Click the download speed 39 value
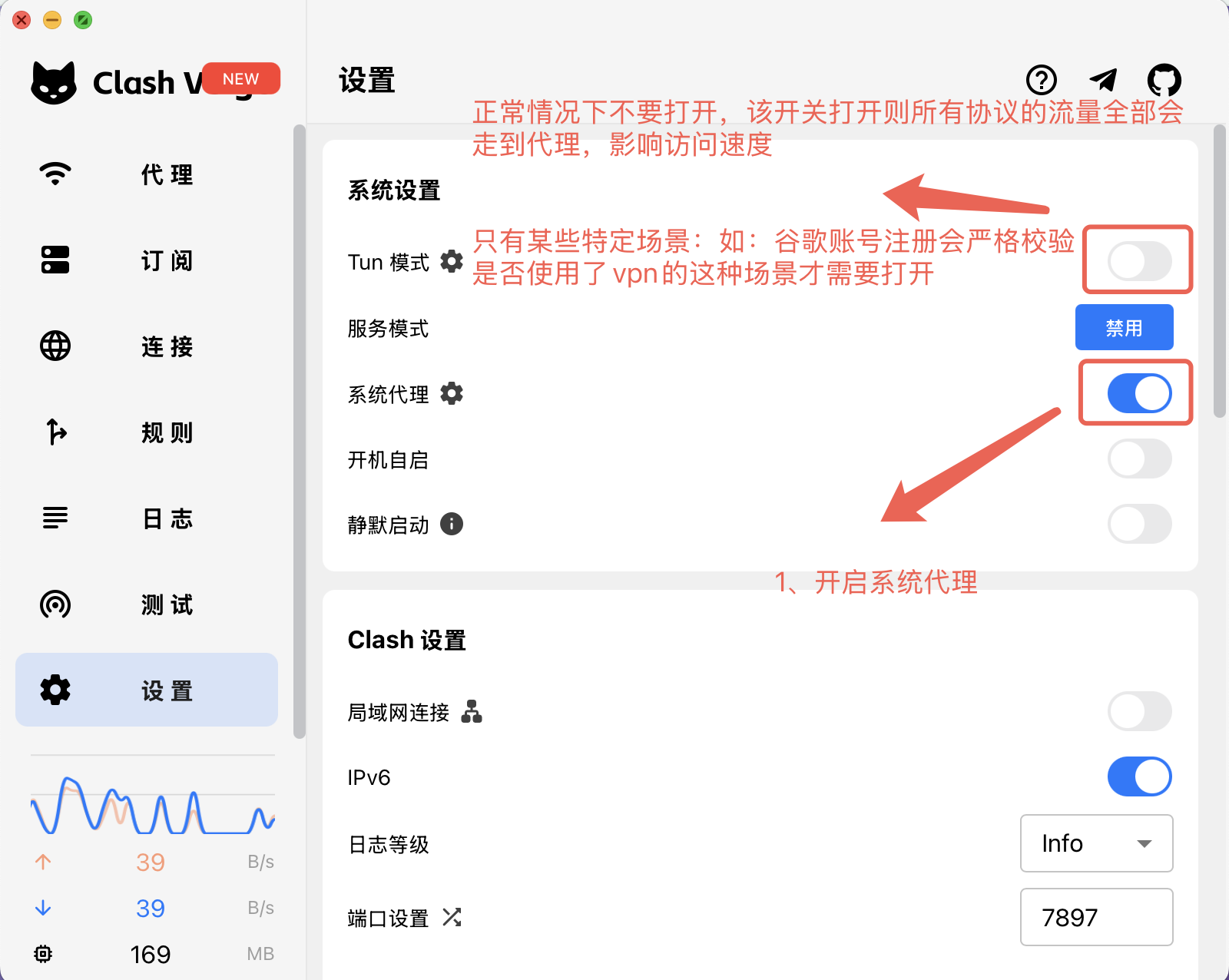 (151, 908)
